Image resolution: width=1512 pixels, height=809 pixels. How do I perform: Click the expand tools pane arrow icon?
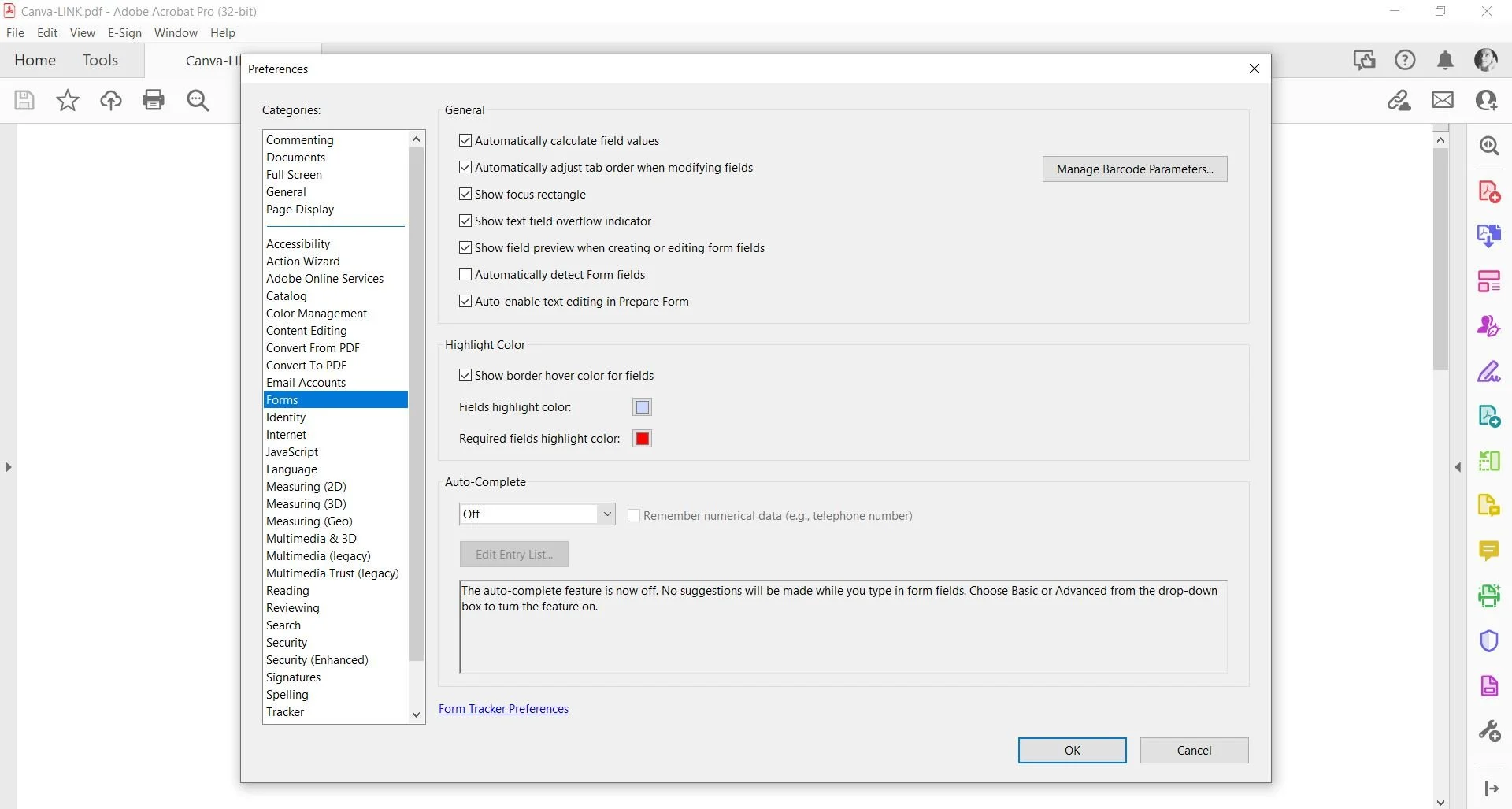tap(1491, 789)
